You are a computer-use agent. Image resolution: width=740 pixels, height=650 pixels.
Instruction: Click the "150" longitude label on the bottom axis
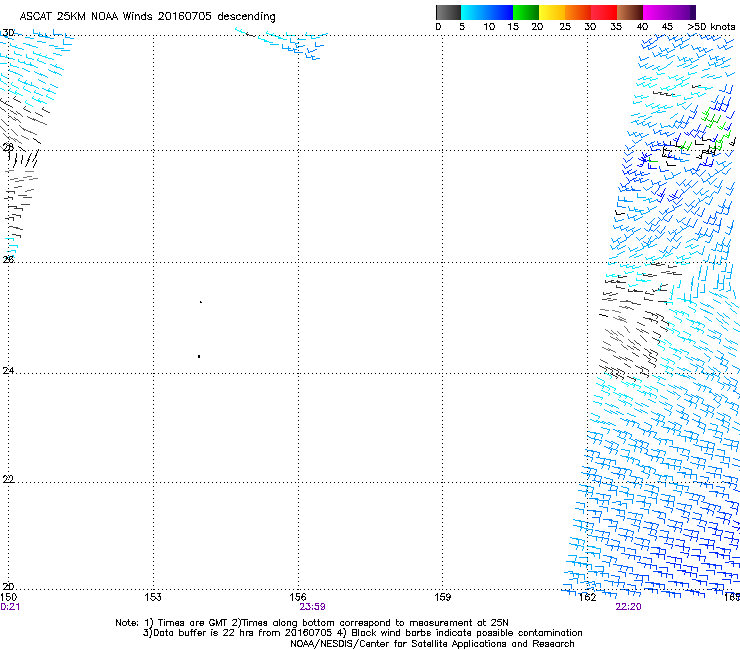click(8, 597)
